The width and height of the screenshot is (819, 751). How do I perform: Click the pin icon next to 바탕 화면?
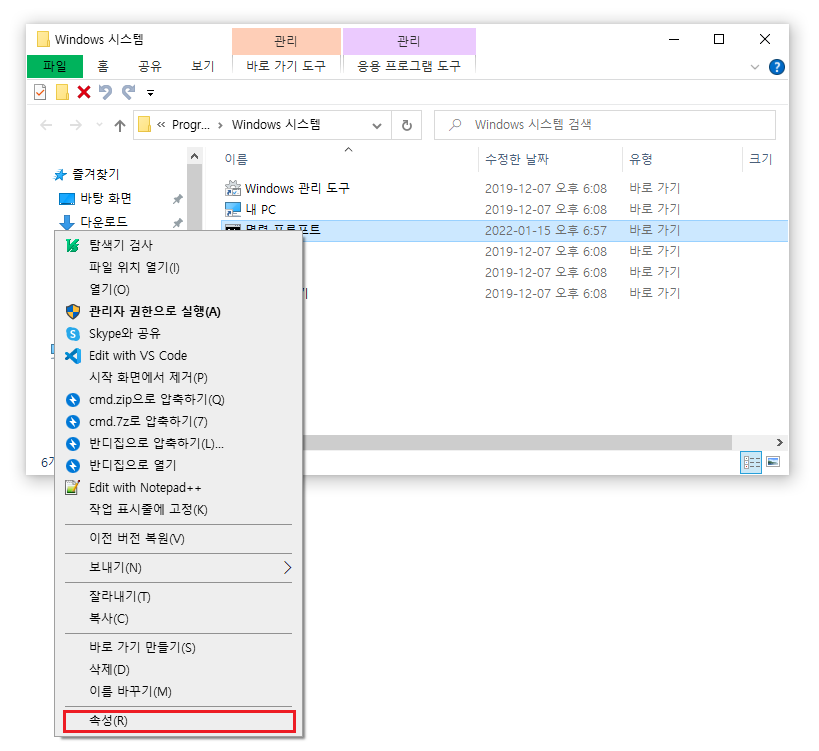click(178, 199)
